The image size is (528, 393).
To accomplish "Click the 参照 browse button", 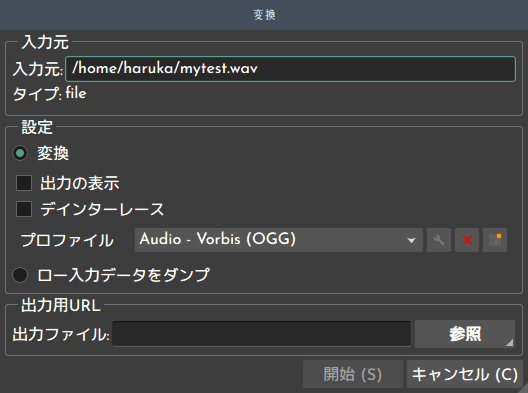I will (x=465, y=334).
